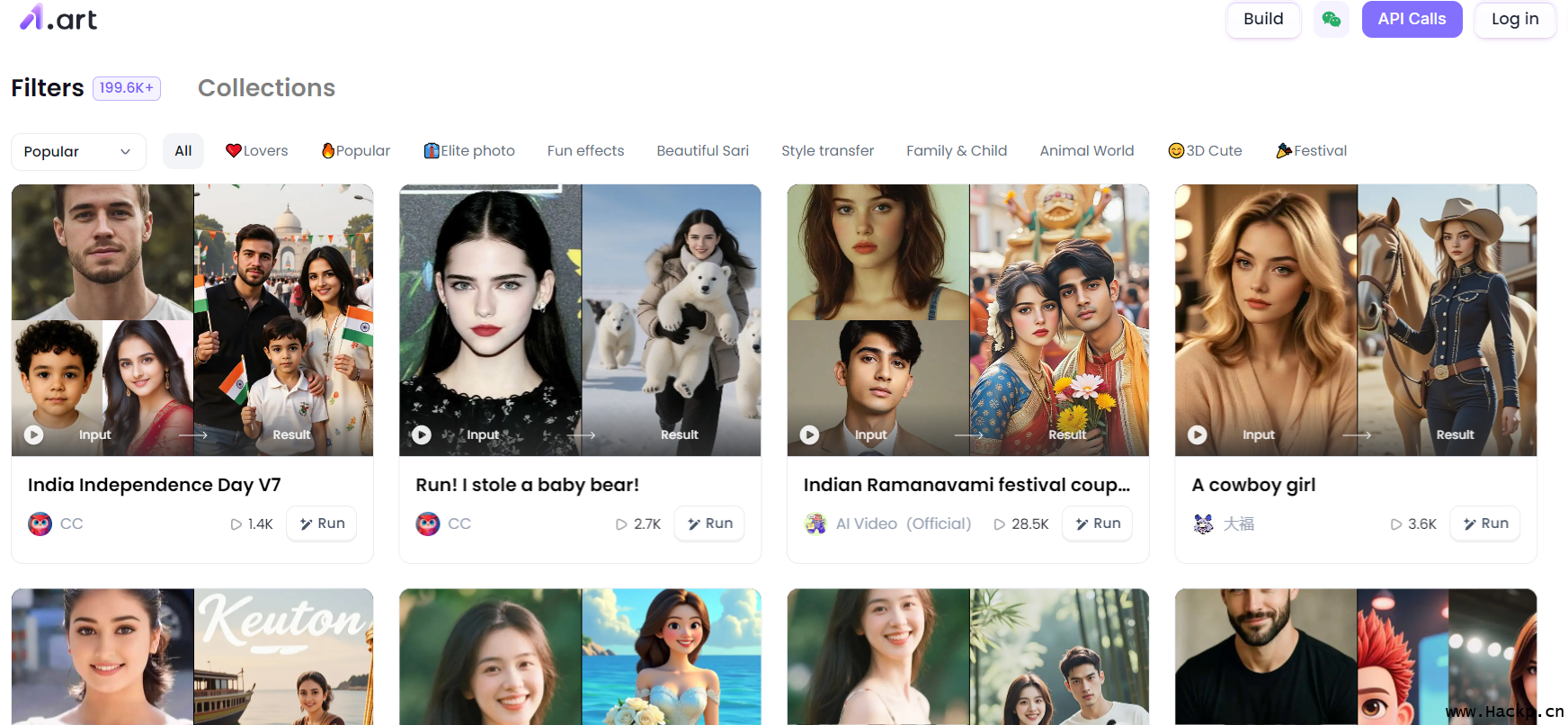
Task: Select the 3D Cute category filter
Action: tap(1205, 151)
